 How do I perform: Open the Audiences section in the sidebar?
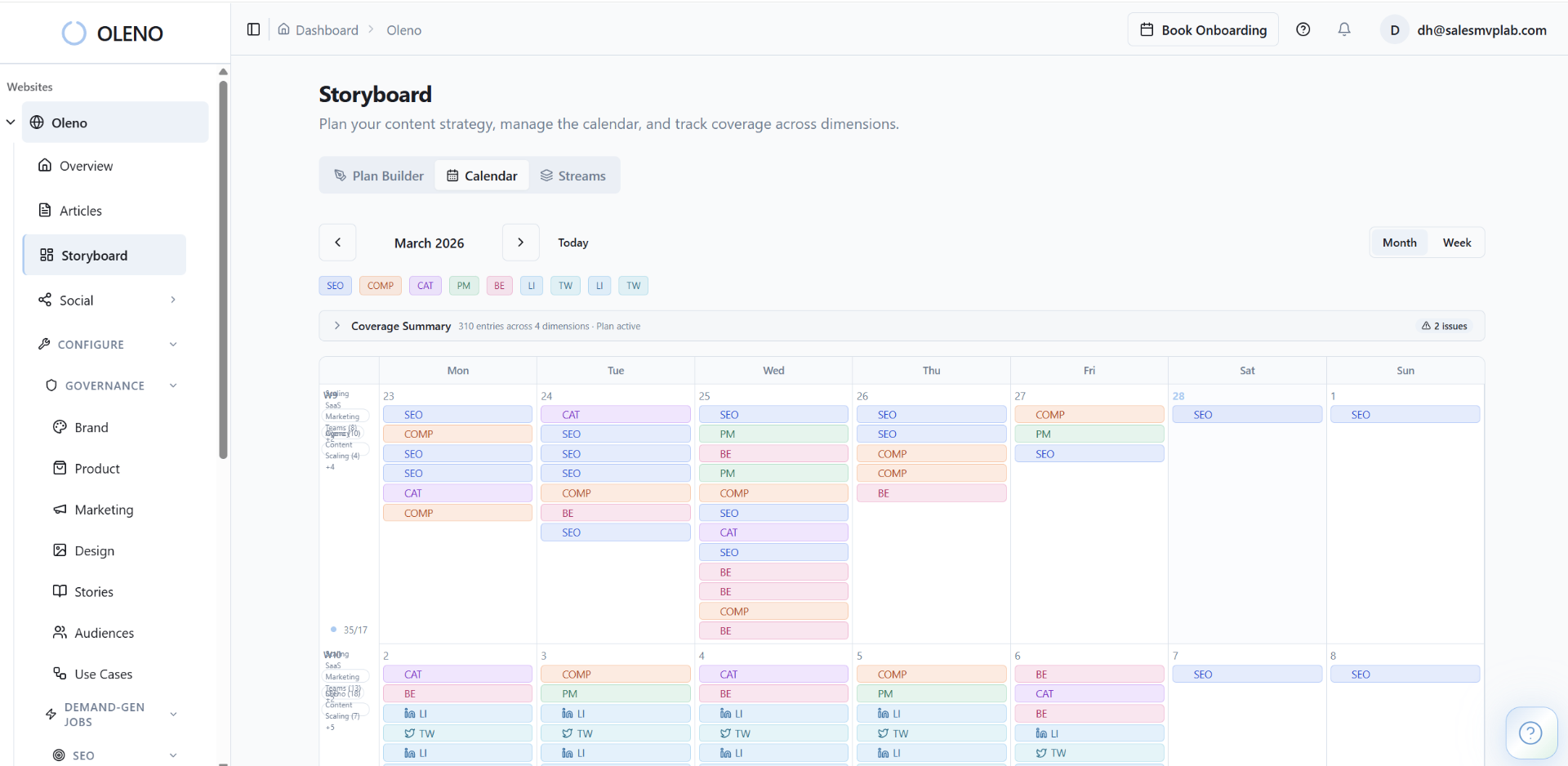104,632
